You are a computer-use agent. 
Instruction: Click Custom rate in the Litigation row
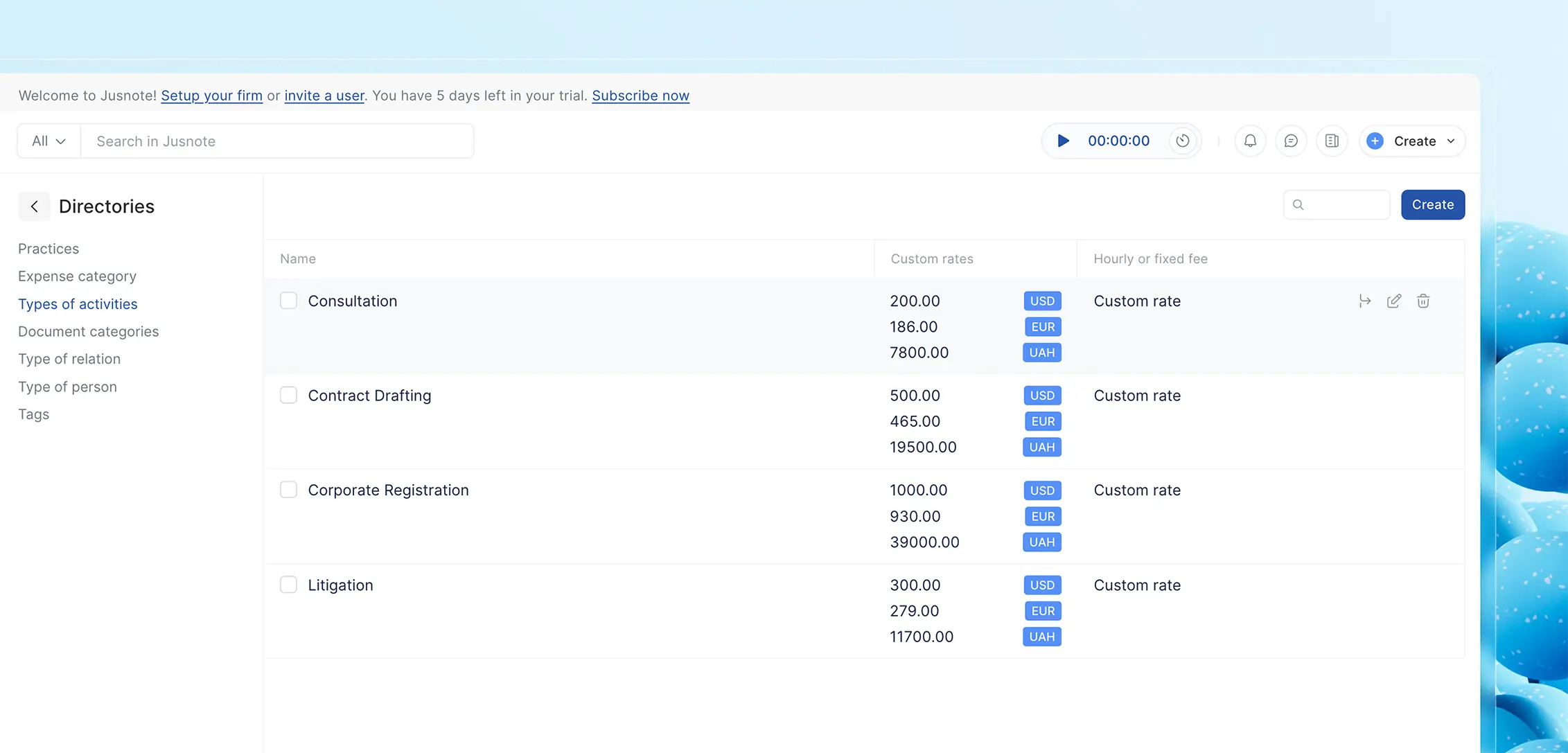click(1137, 585)
